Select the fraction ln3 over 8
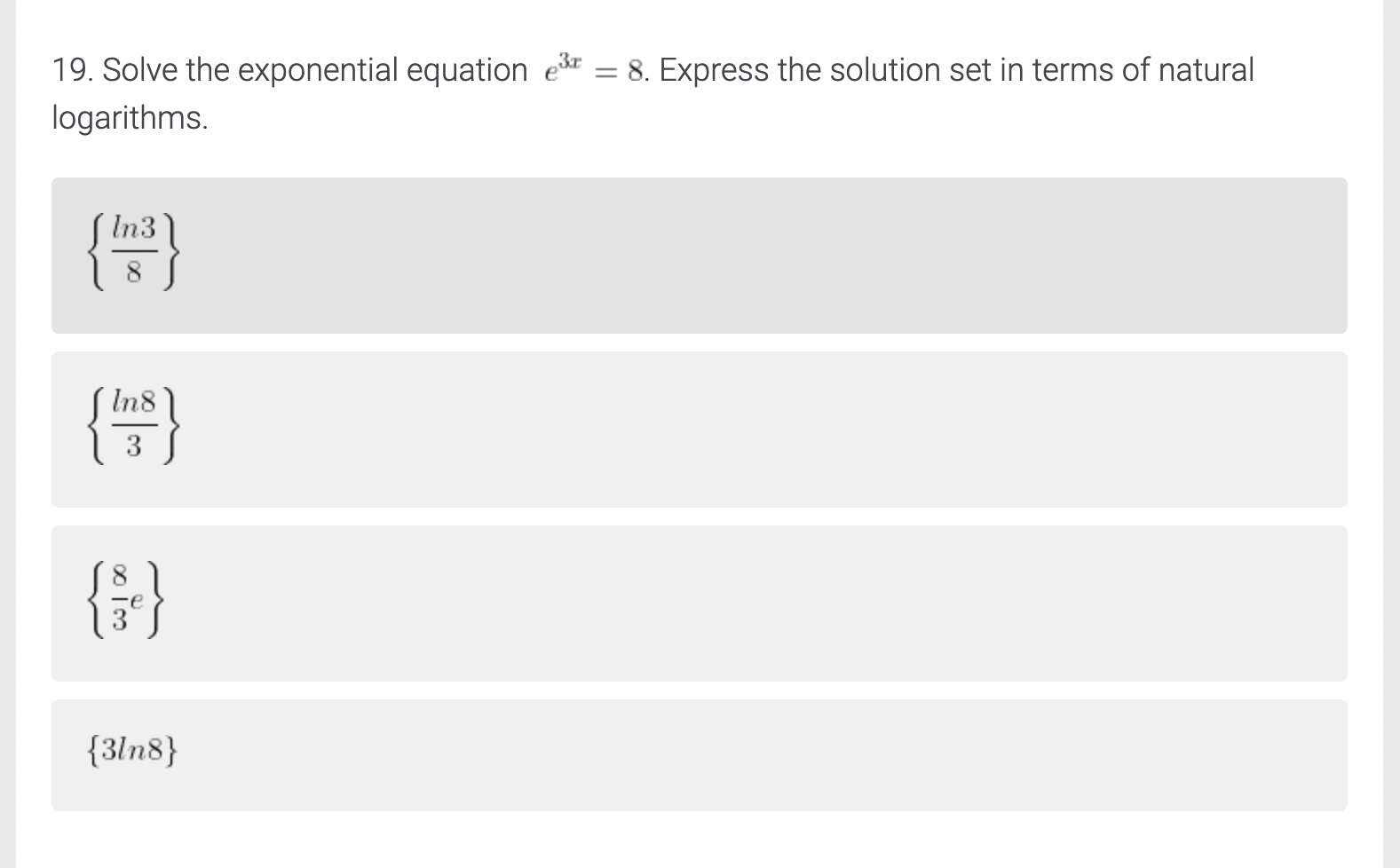 tap(133, 253)
